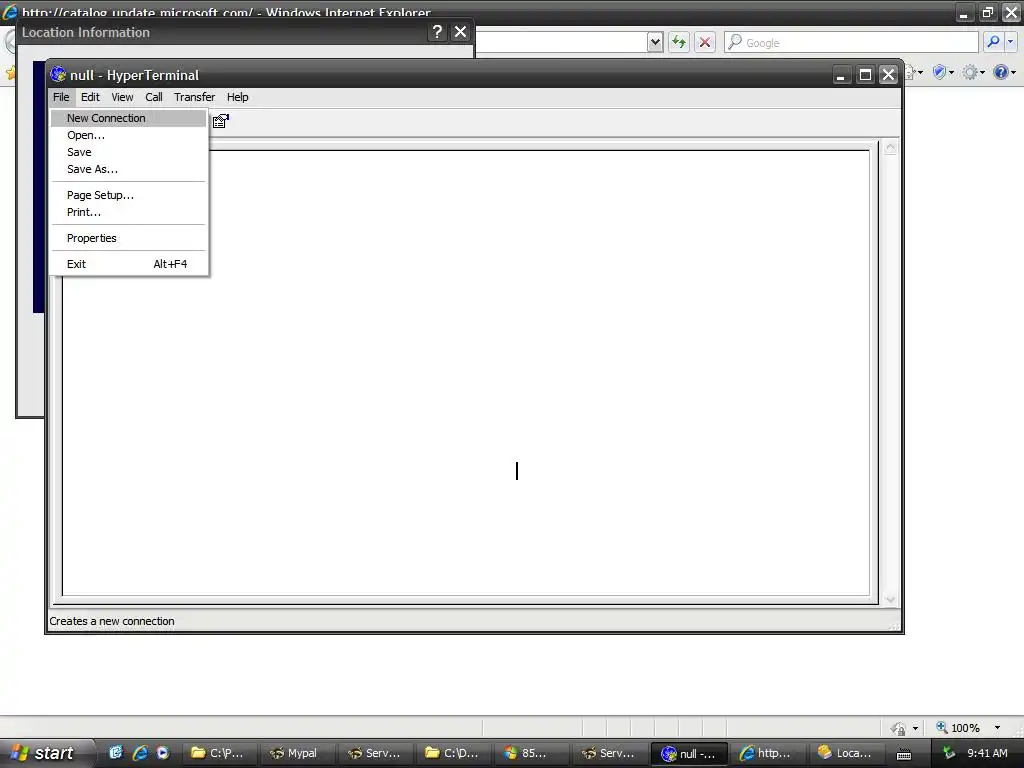Screen dimensions: 1024x768
Task: Close the open File menu header
Action: click(61, 97)
